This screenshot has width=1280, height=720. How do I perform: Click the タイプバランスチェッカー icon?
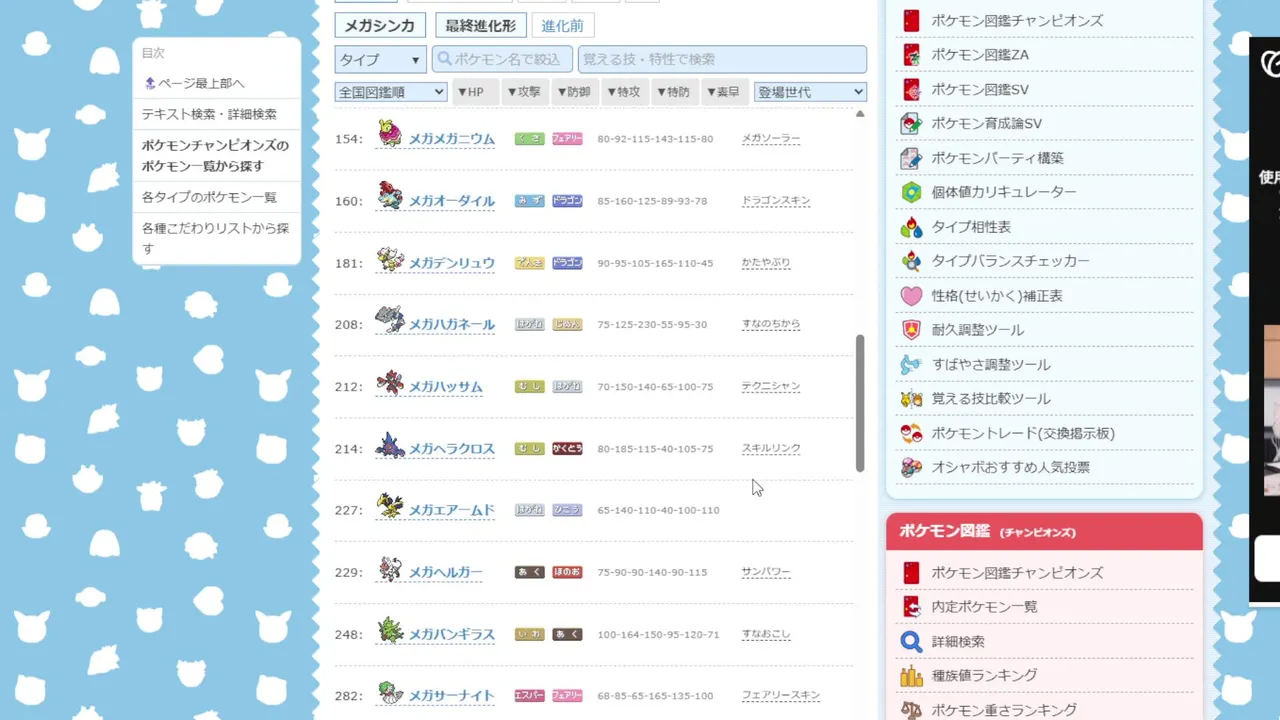tap(911, 261)
